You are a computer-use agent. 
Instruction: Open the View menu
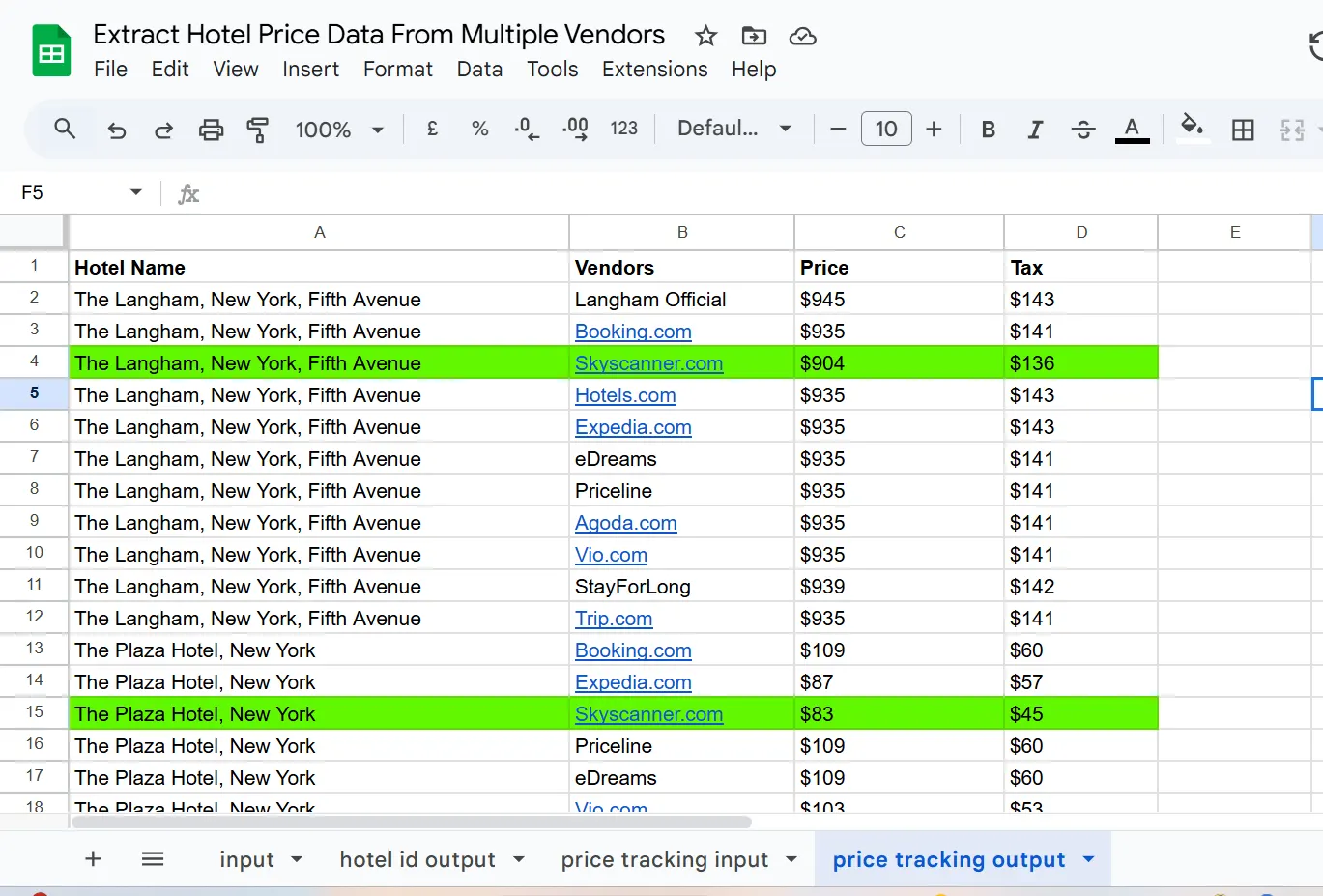[236, 70]
